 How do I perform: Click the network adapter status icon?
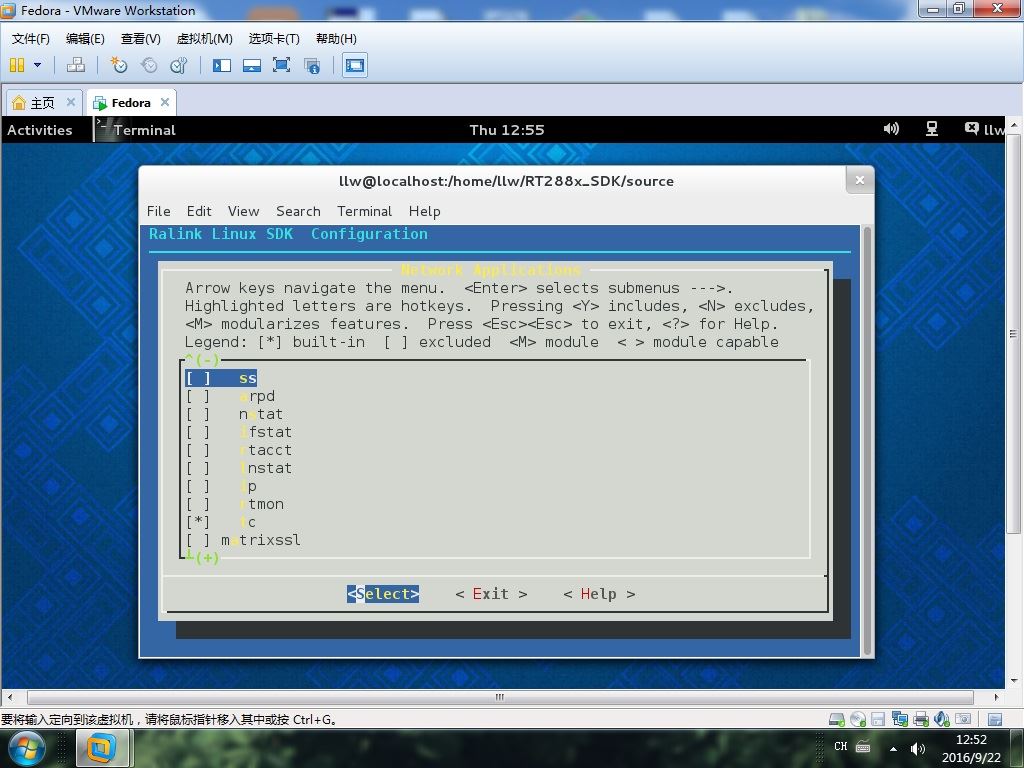coord(900,719)
